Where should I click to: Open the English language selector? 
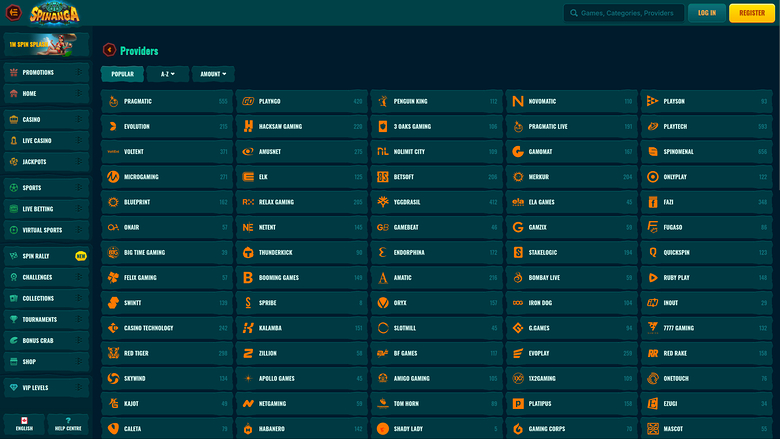[x=24, y=424]
